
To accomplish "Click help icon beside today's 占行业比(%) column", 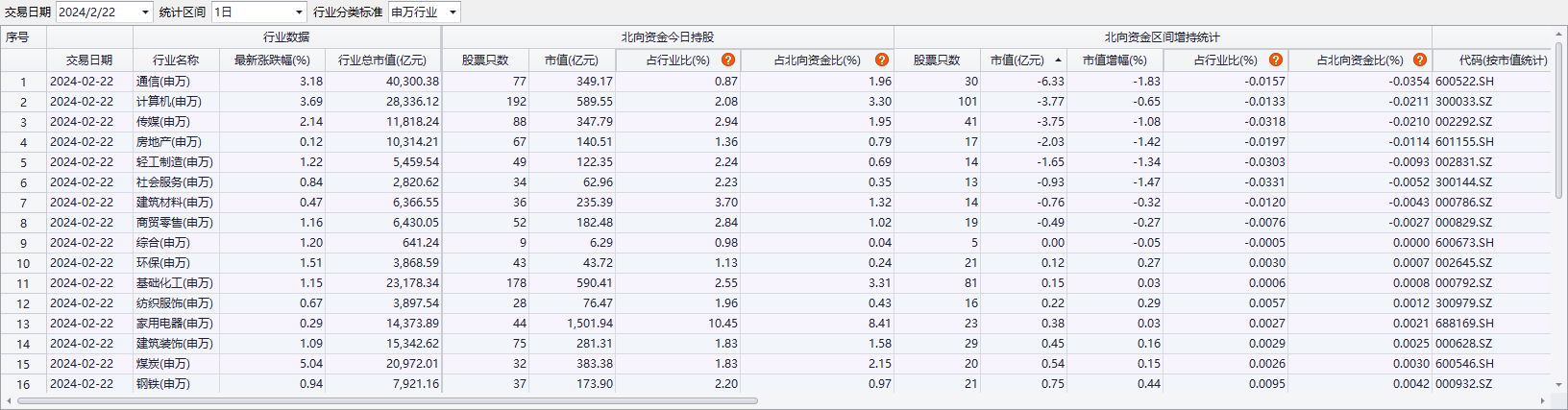I will (x=728, y=60).
